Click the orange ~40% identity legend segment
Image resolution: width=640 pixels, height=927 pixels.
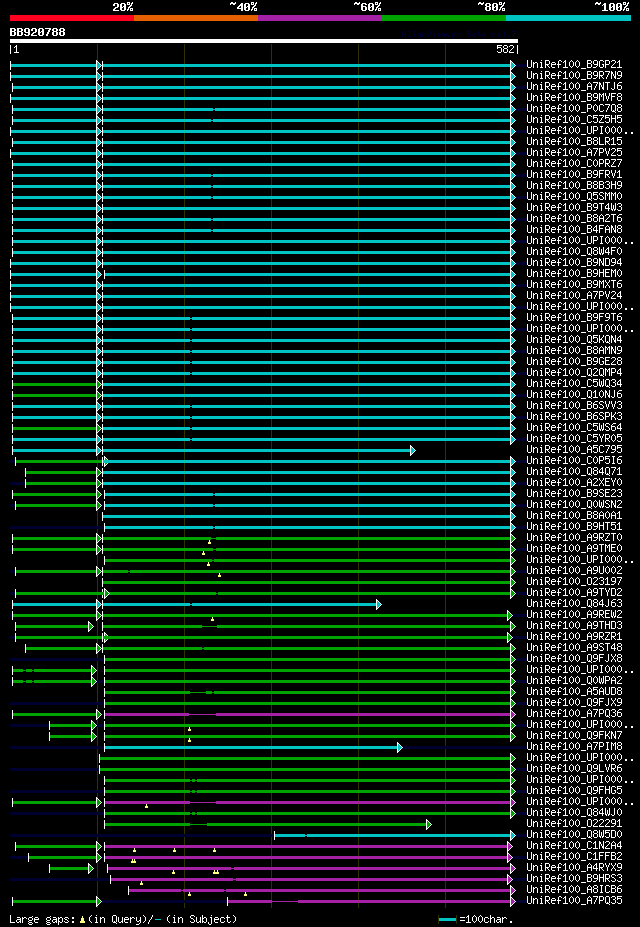point(196,18)
